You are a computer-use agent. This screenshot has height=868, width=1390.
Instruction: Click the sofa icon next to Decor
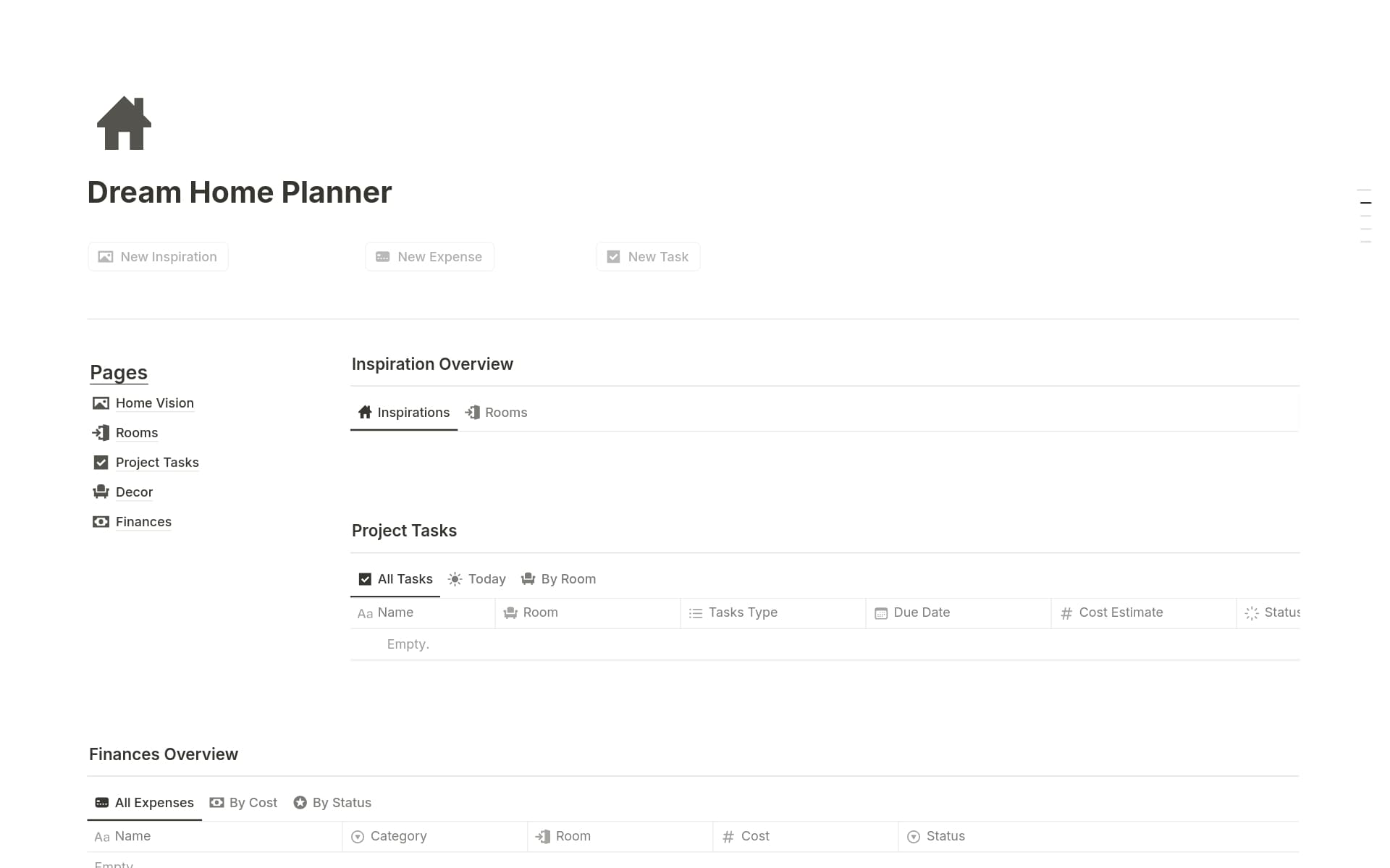pyautogui.click(x=100, y=492)
